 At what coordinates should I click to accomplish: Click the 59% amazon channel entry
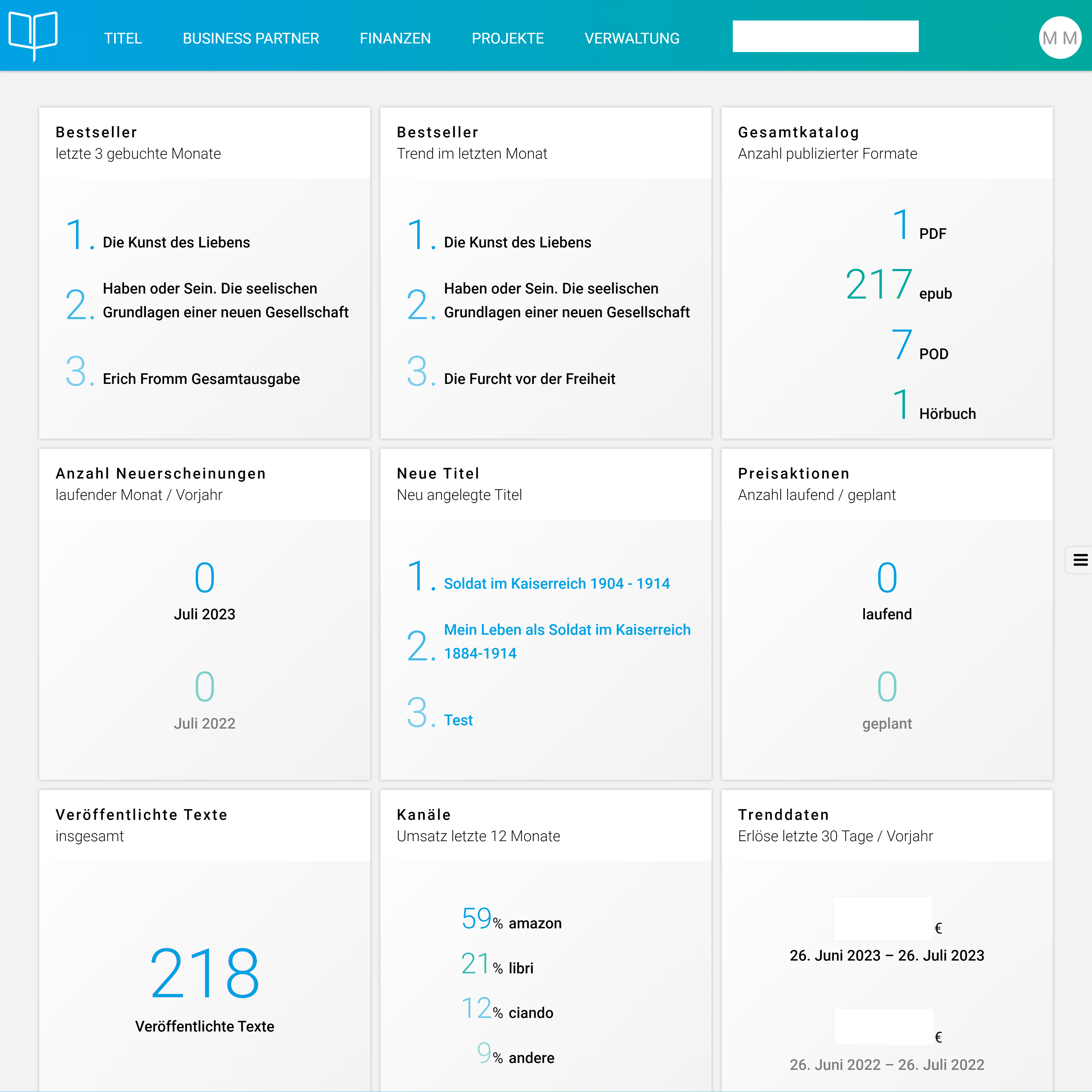click(x=511, y=920)
